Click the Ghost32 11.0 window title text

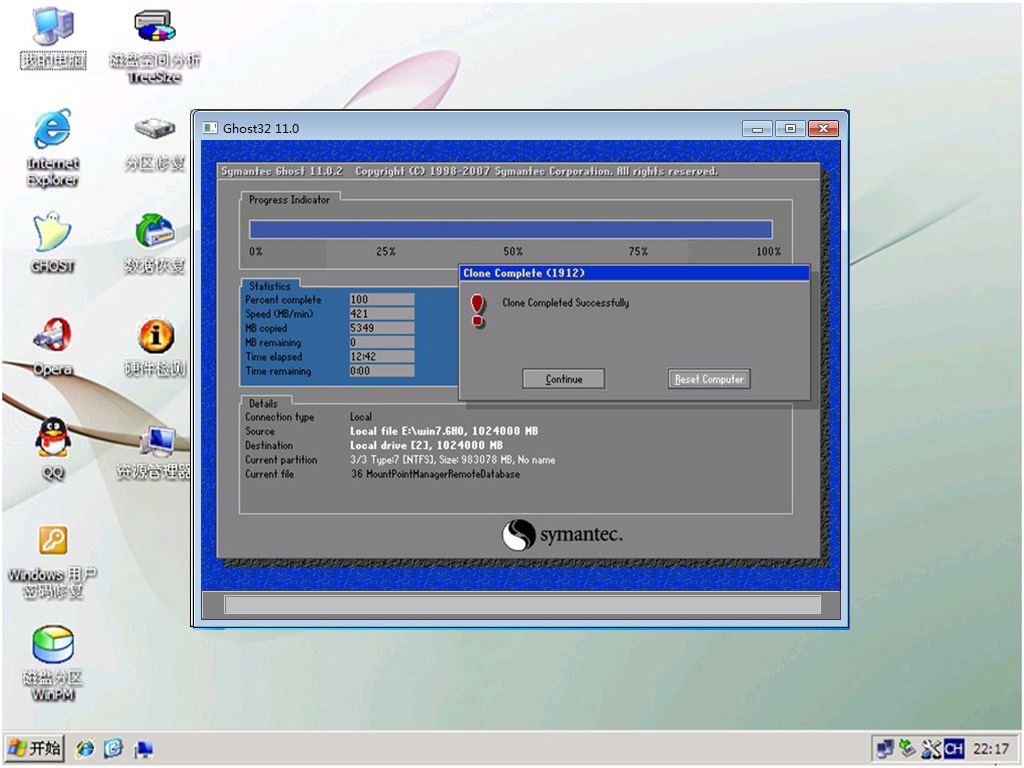pyautogui.click(x=261, y=128)
